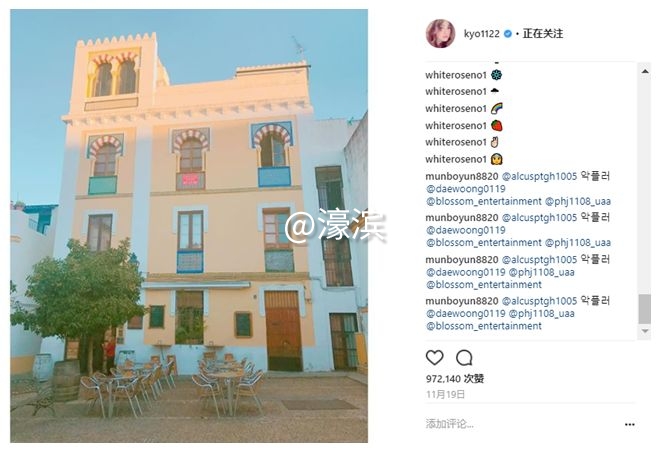
Task: Open the kyo1122 username link
Action: 482,34
